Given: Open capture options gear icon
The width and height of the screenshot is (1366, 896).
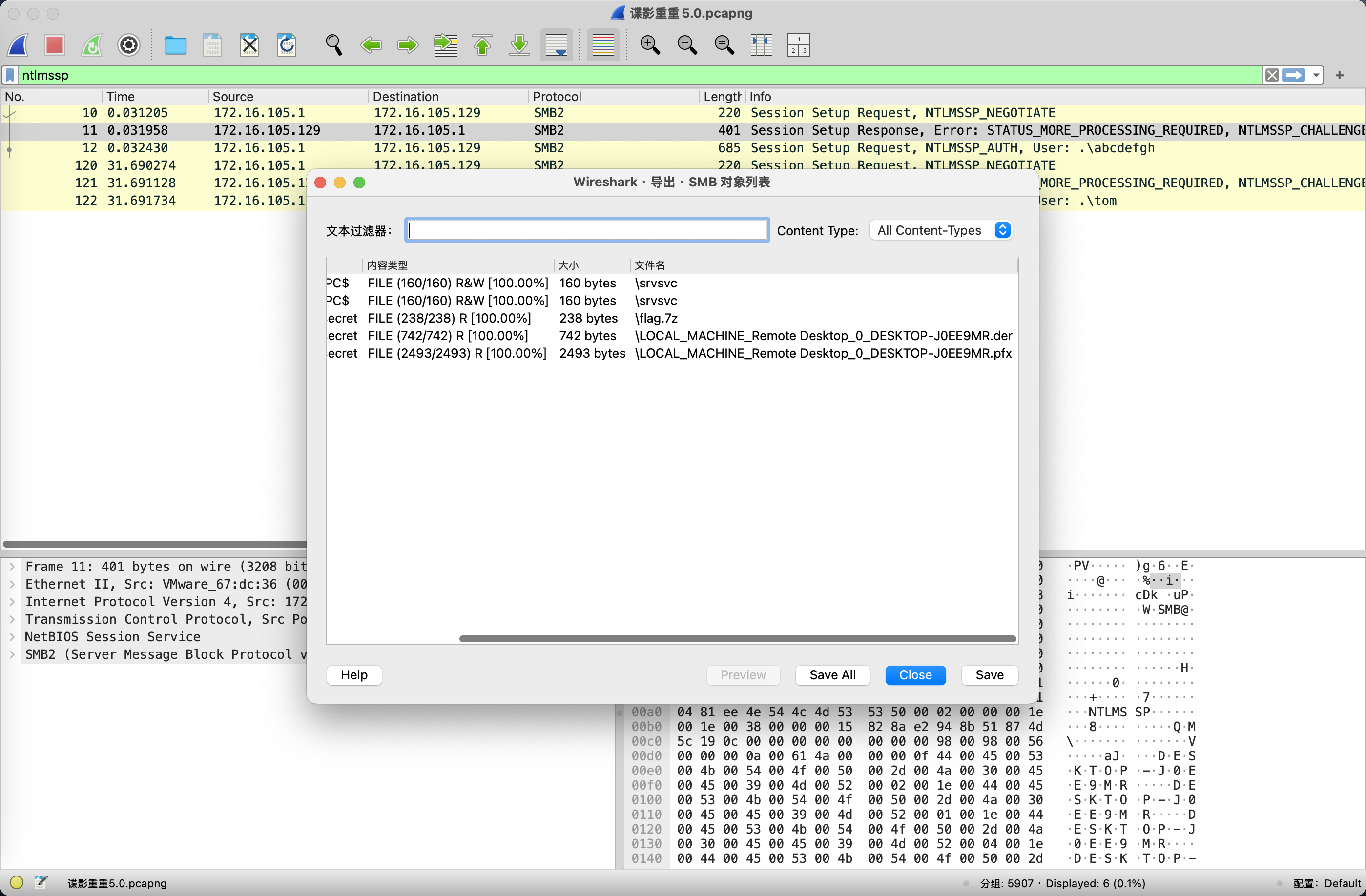Looking at the screenshot, I should point(128,45).
